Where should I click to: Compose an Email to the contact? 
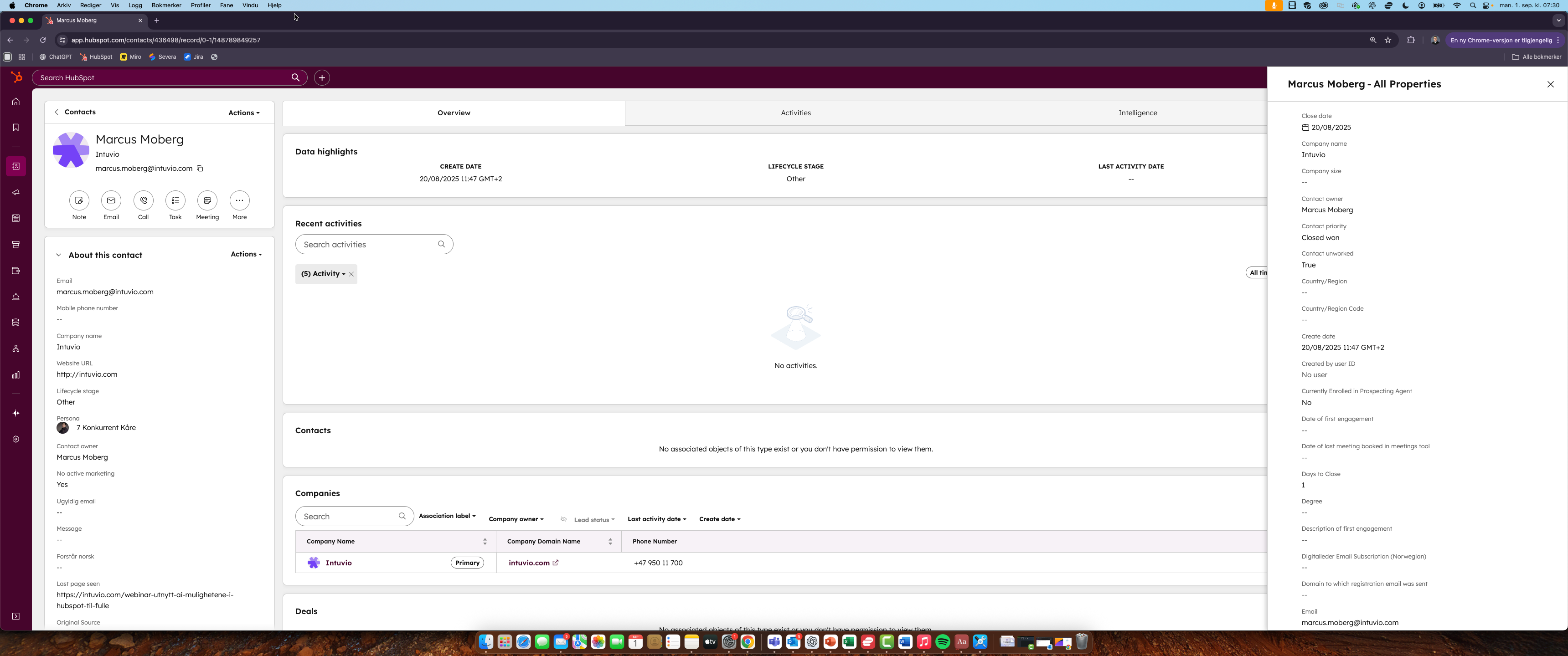111,200
